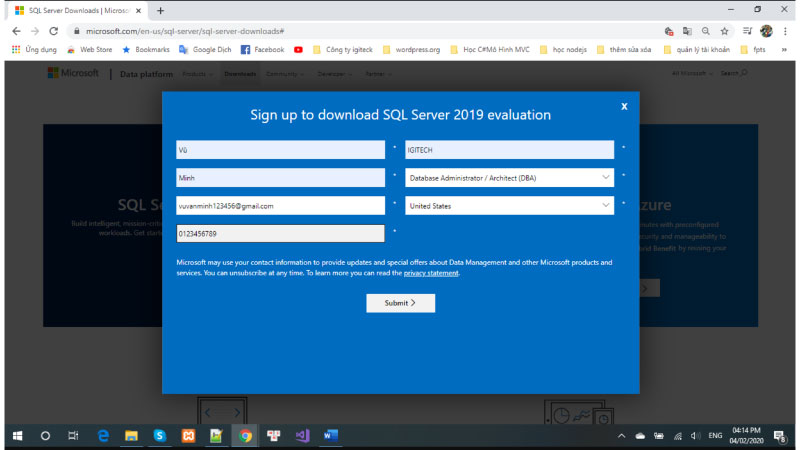The width and height of the screenshot is (800, 450).
Task: Switch to Chrome on the taskbar
Action: (x=245, y=436)
